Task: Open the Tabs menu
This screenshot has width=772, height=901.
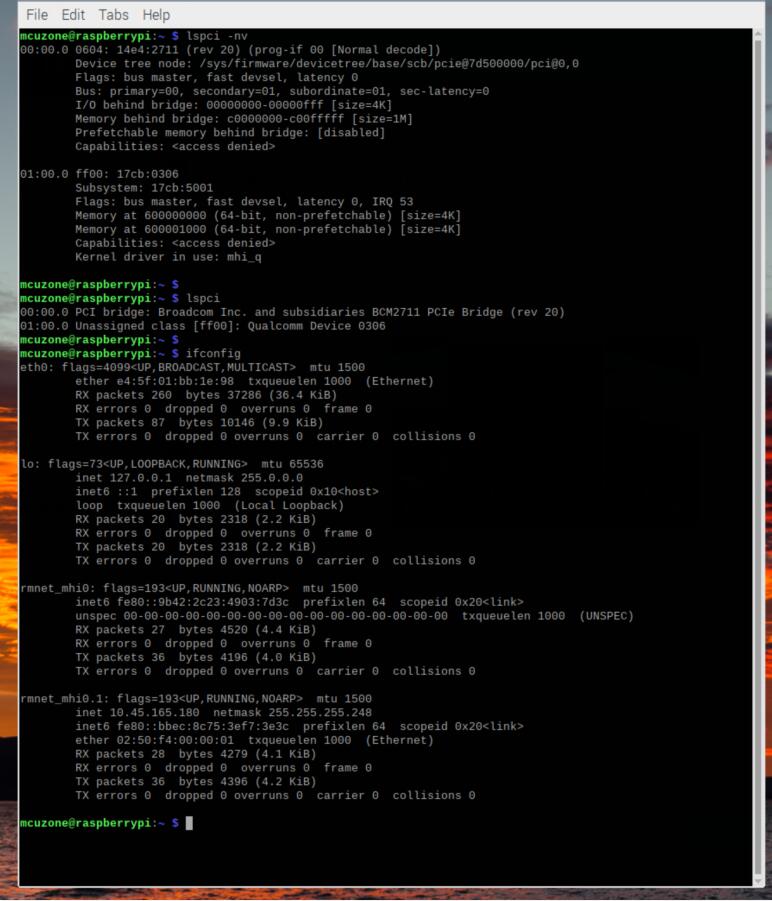Action: [113, 14]
